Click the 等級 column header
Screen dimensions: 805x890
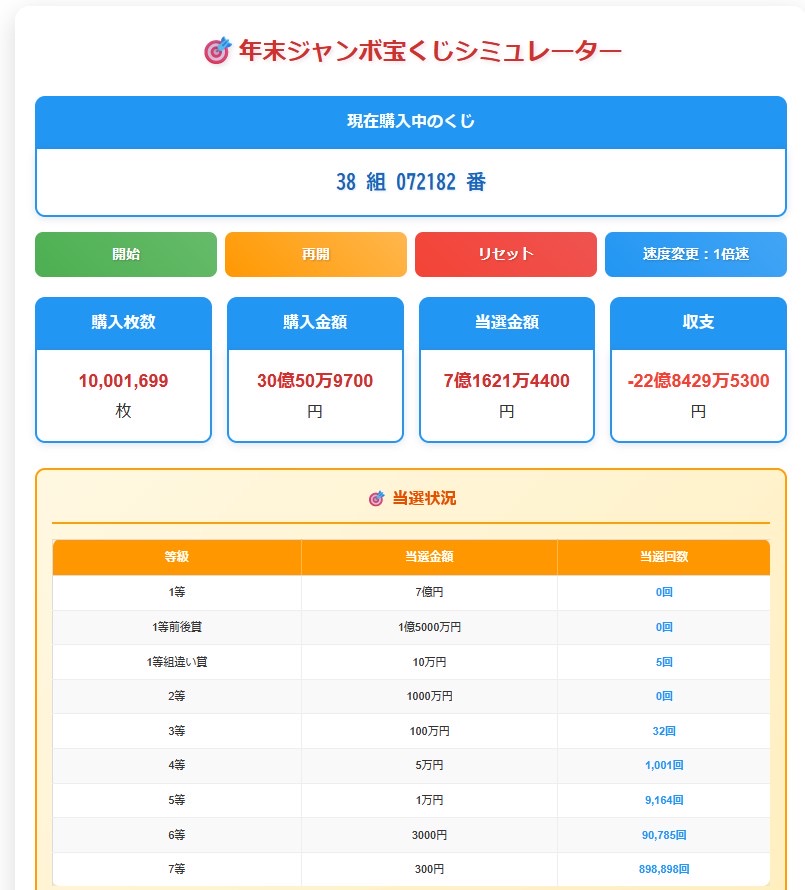pyautogui.click(x=176, y=557)
